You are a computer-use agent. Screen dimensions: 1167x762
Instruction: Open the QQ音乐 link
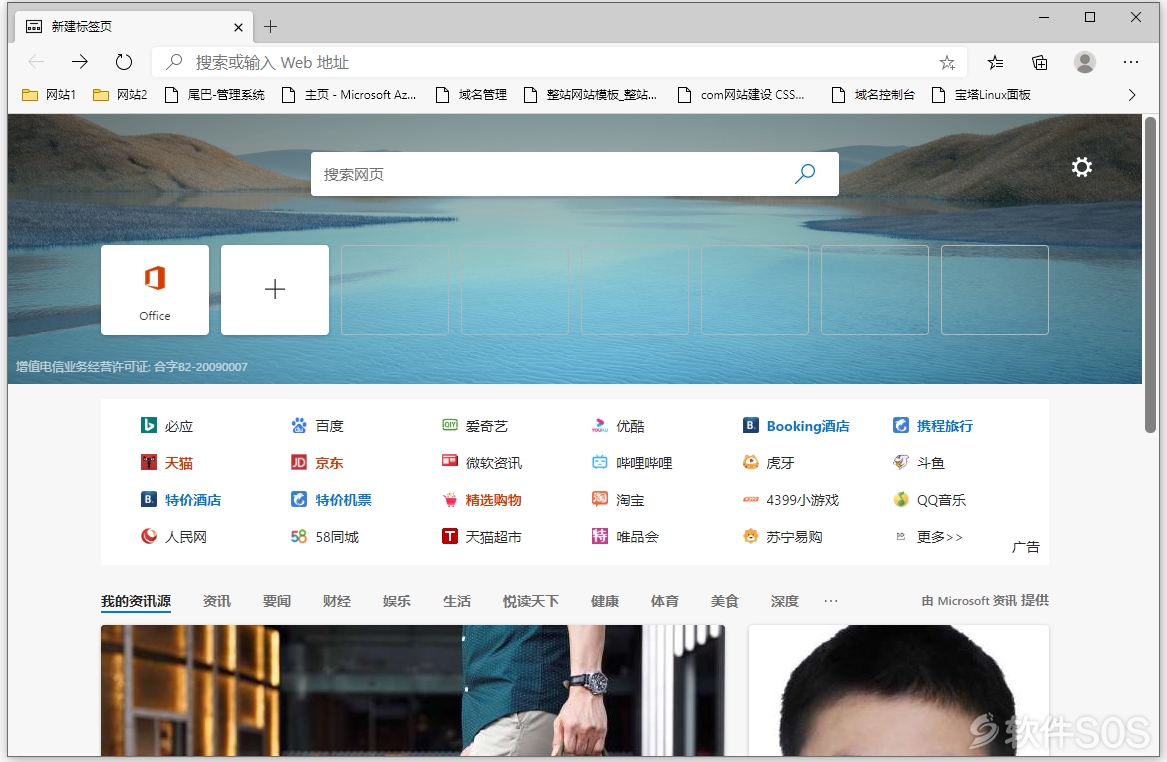point(930,500)
